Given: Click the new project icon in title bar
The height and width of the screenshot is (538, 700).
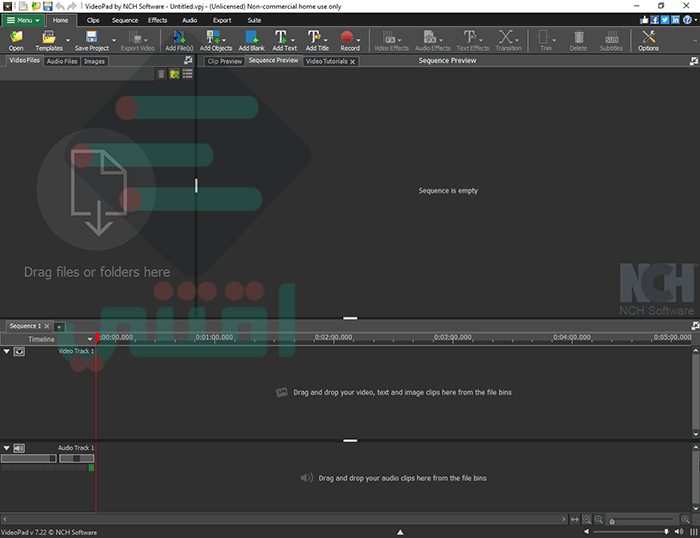Looking at the screenshot, I should (x=24, y=6).
